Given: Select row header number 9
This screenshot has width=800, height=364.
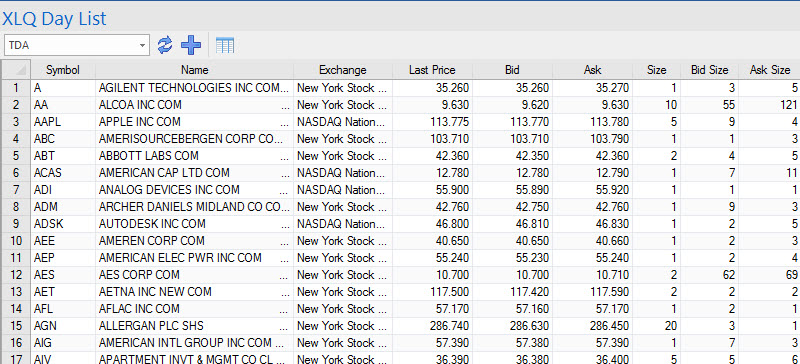Looking at the screenshot, I should (16, 224).
